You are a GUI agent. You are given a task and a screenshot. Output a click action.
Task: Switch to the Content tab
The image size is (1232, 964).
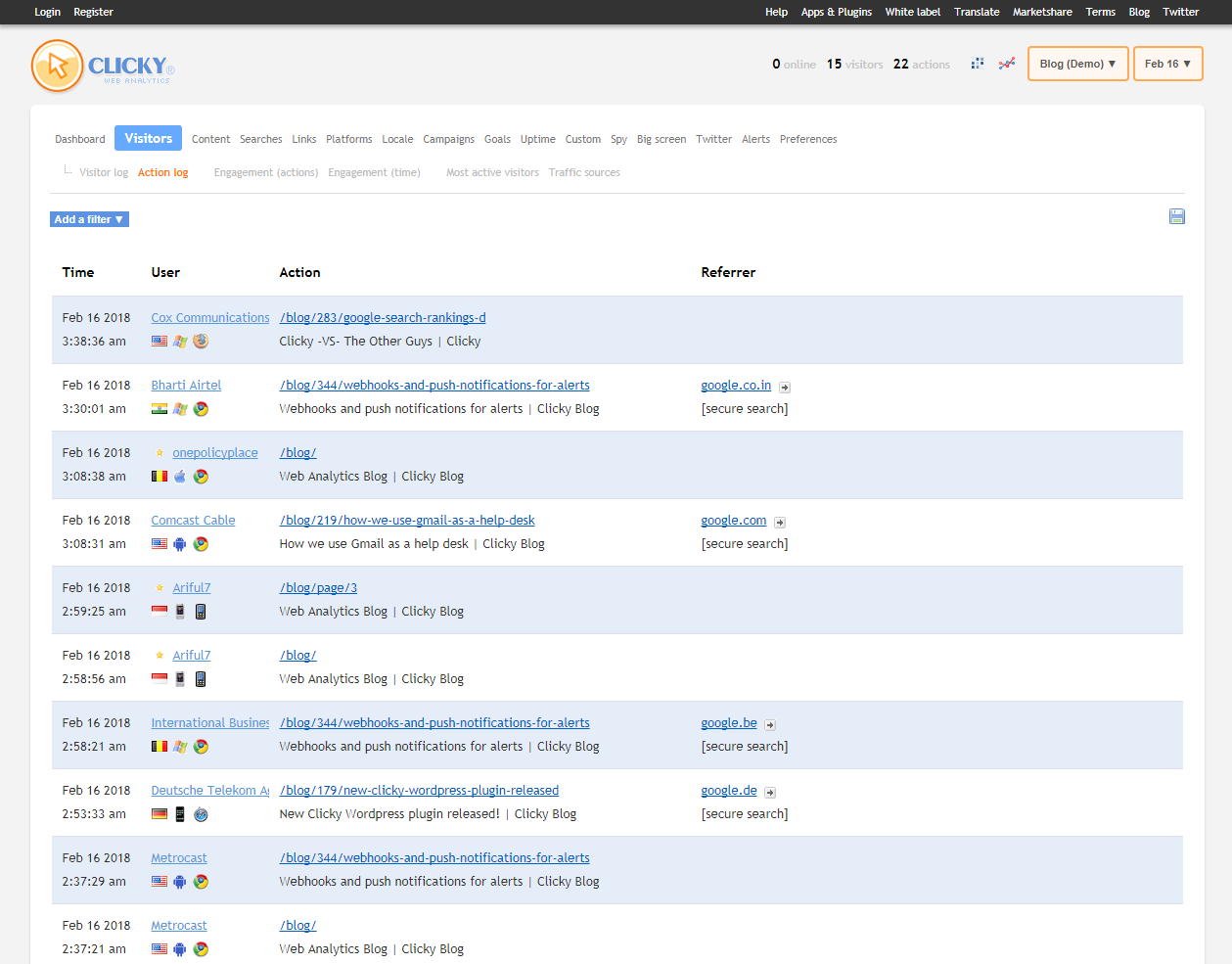coord(210,139)
